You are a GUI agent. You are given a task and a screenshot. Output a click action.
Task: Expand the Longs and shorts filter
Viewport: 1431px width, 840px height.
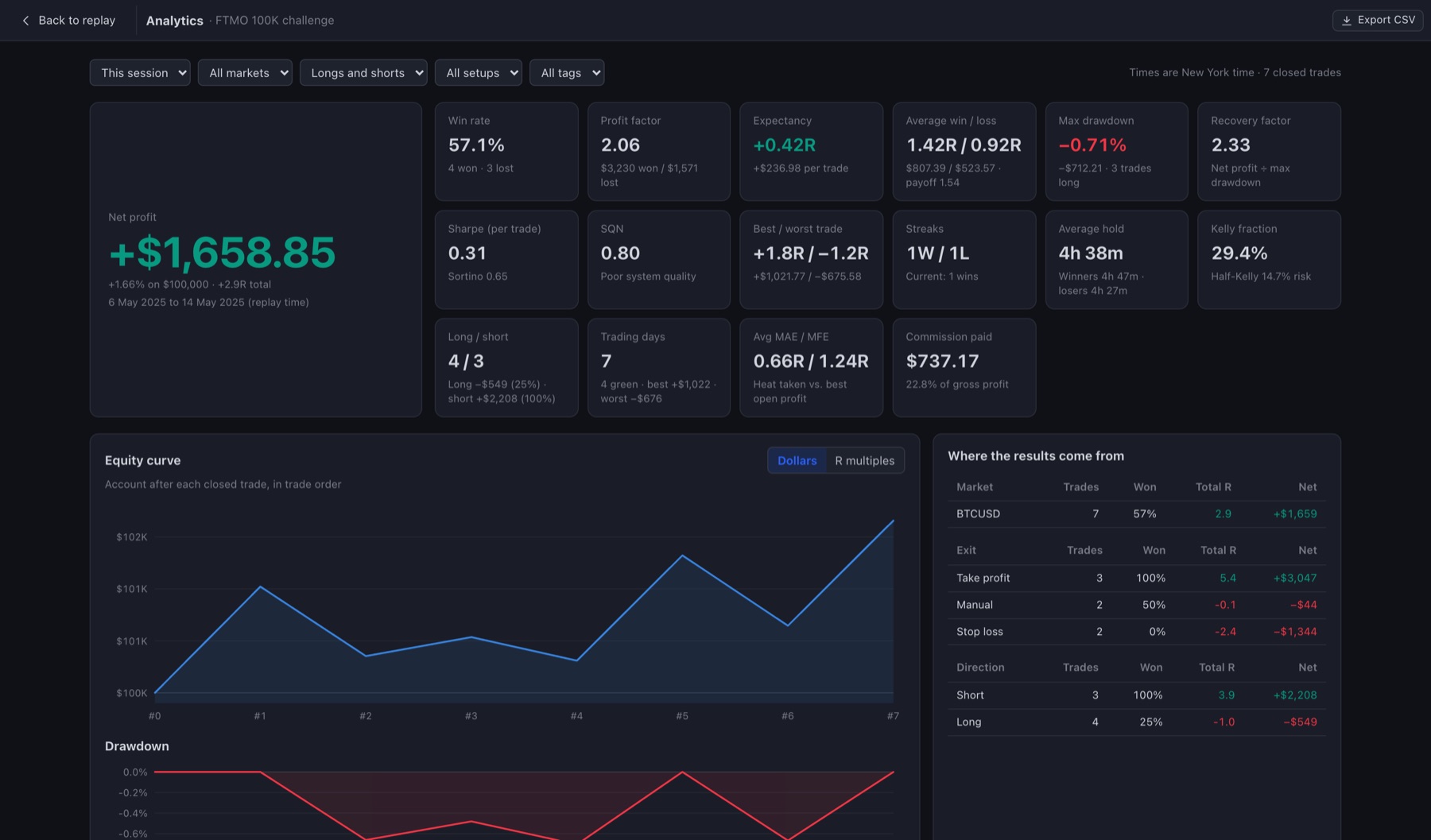pyautogui.click(x=363, y=72)
